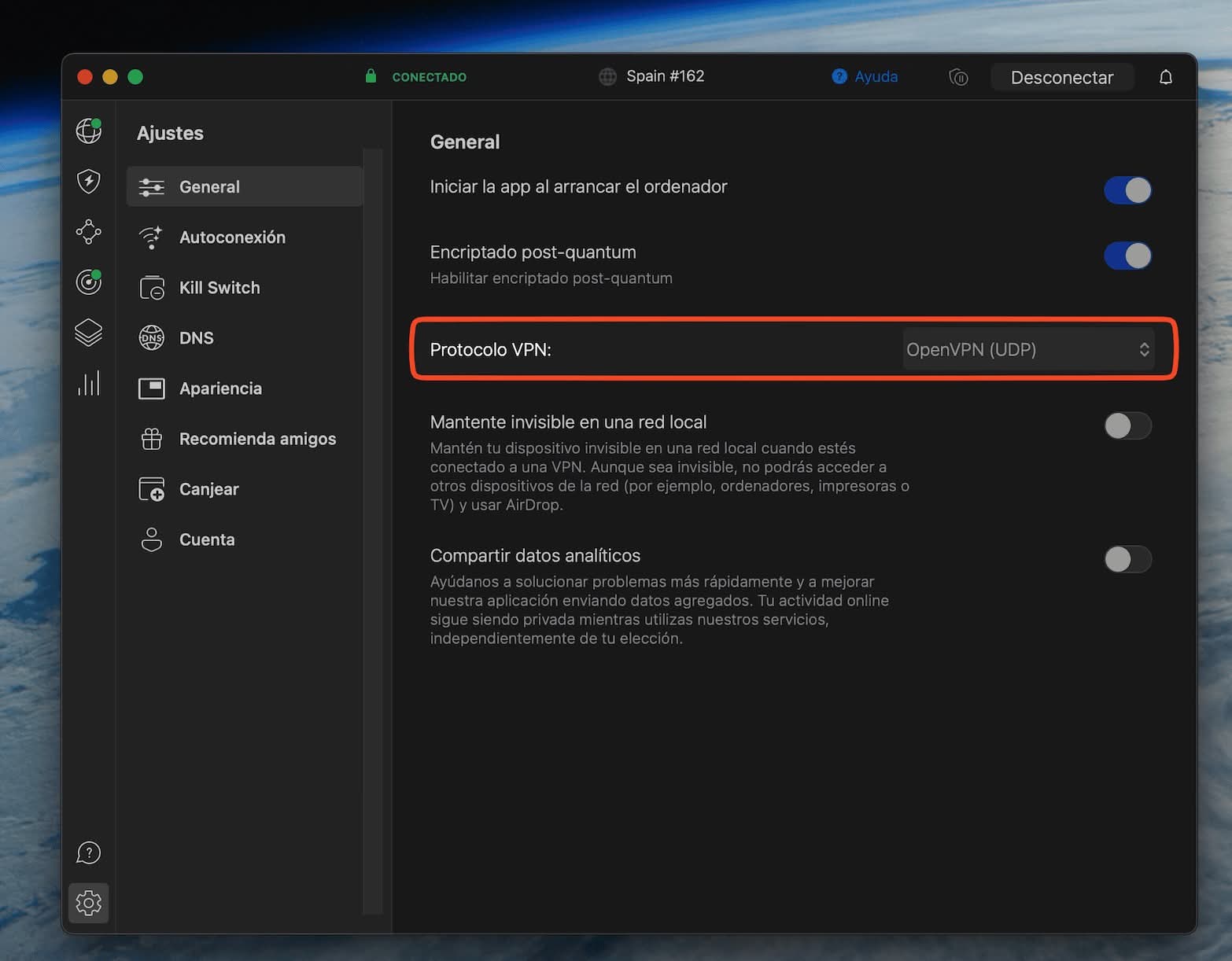Click the wifi Autoconexión icon

tap(151, 237)
